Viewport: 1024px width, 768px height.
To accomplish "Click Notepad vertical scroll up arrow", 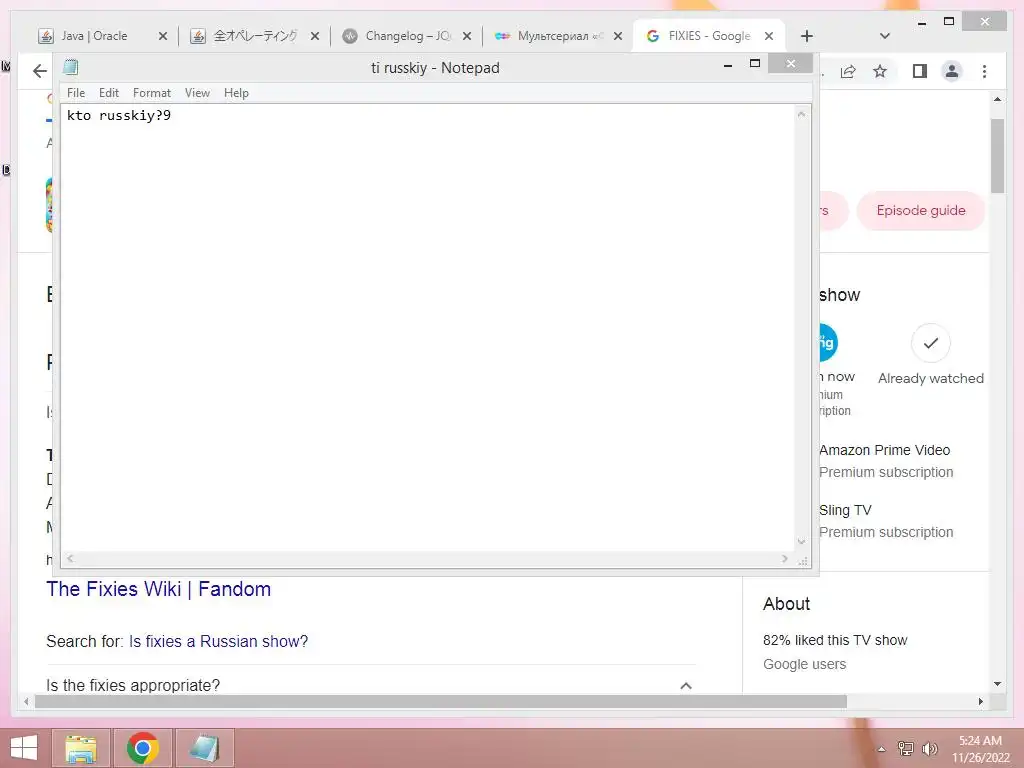I will [801, 114].
